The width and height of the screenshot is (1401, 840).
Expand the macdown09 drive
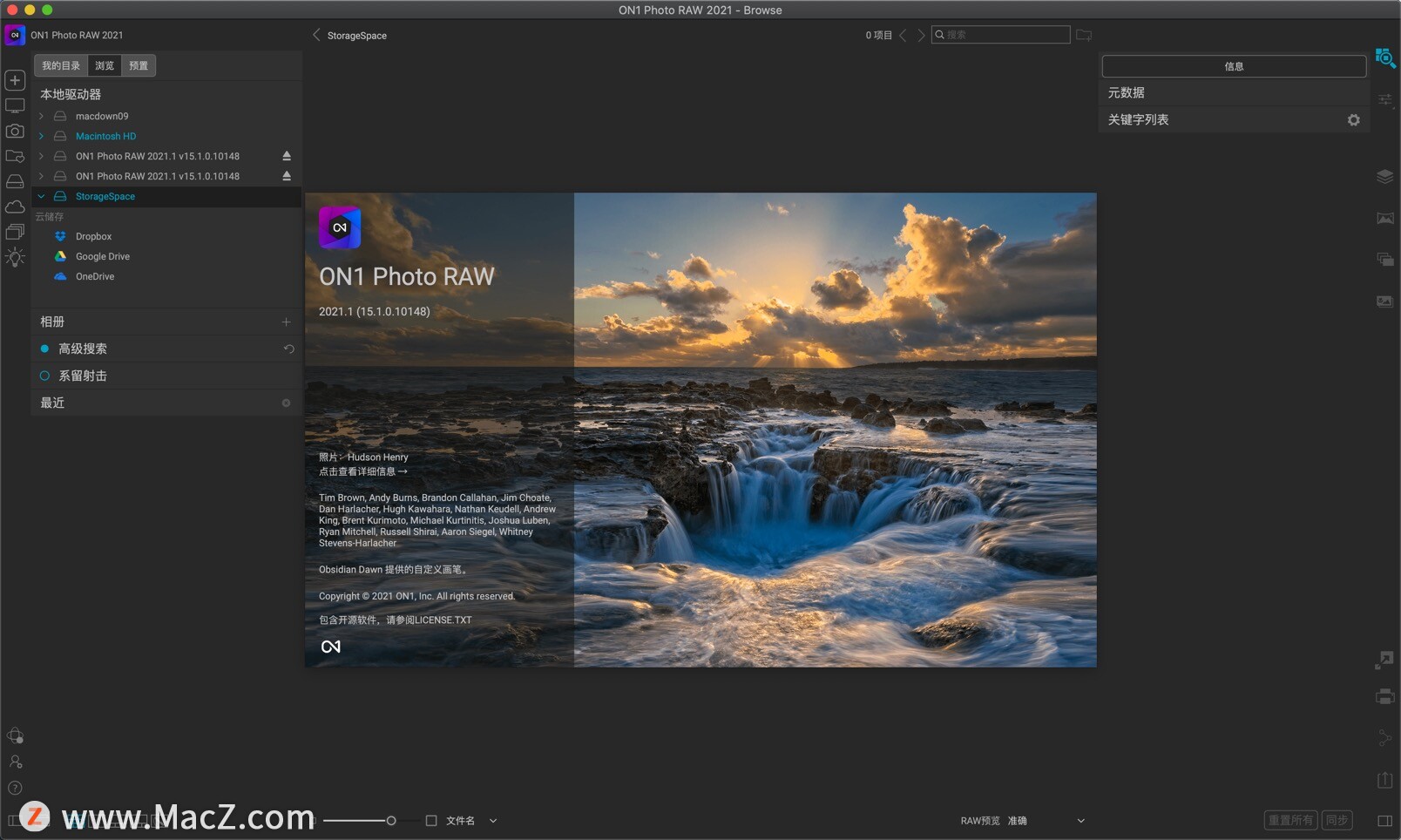[41, 116]
